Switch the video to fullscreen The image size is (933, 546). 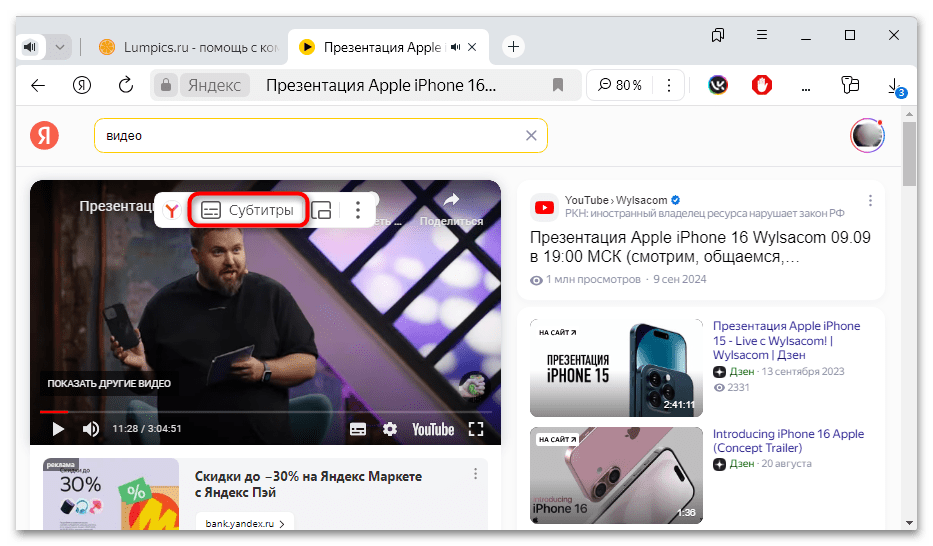[x=476, y=429]
